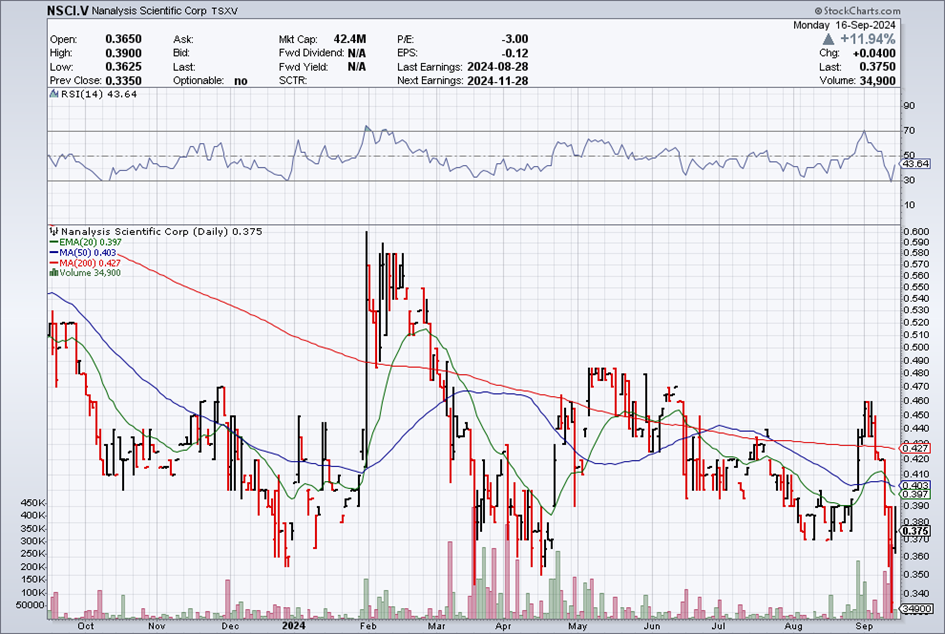Click the up-arrow icon beside +11.94%

tap(829, 39)
